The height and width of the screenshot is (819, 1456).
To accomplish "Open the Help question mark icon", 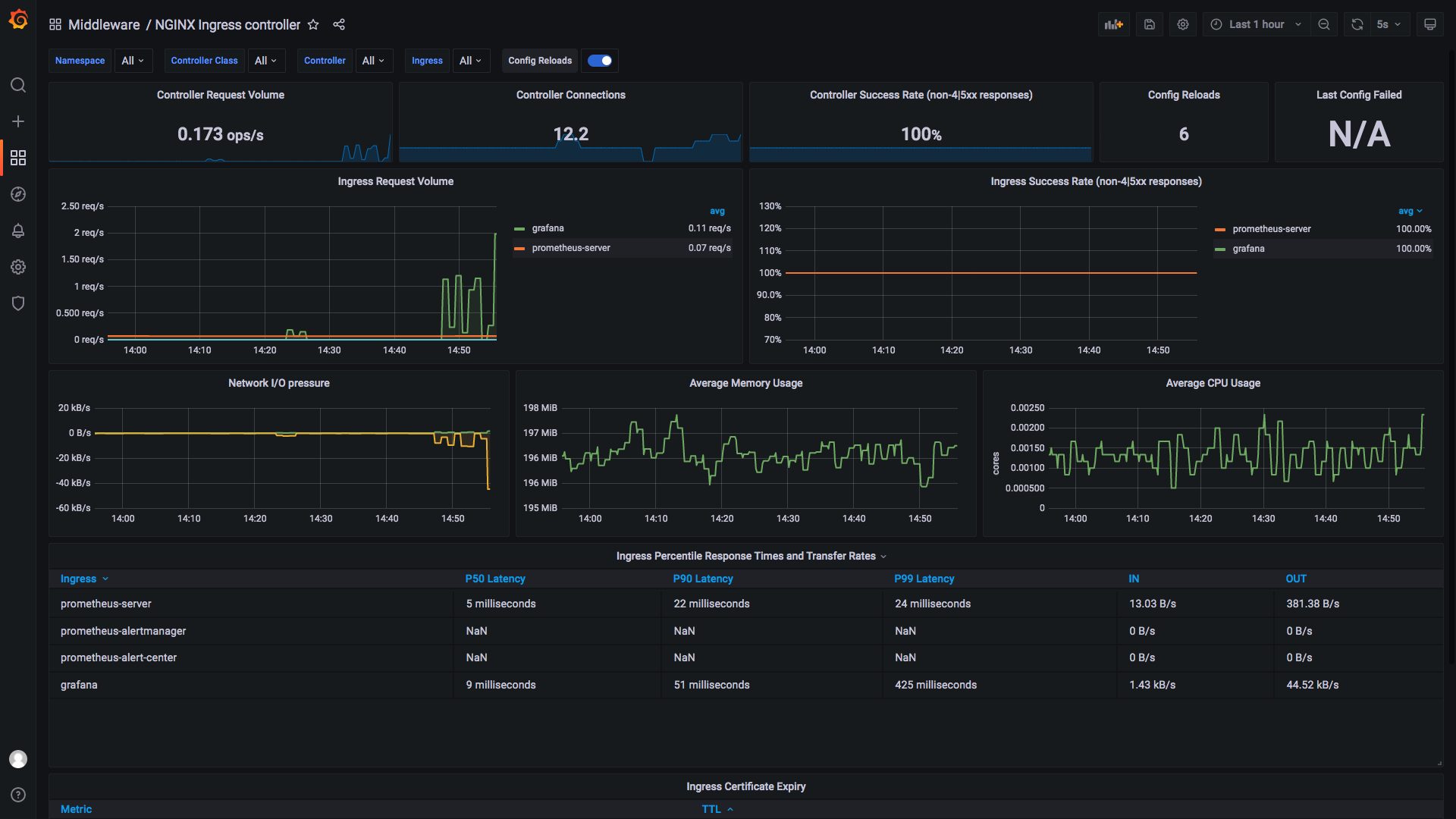I will 18,795.
